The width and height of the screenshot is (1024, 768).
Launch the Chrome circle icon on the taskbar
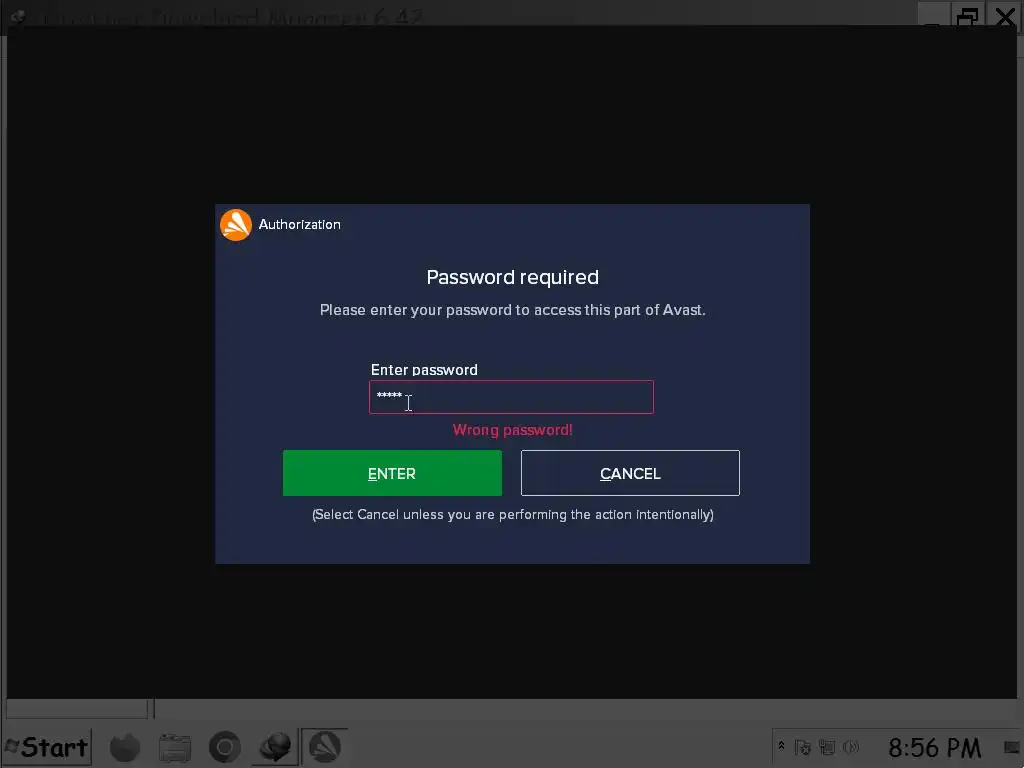pyautogui.click(x=225, y=747)
